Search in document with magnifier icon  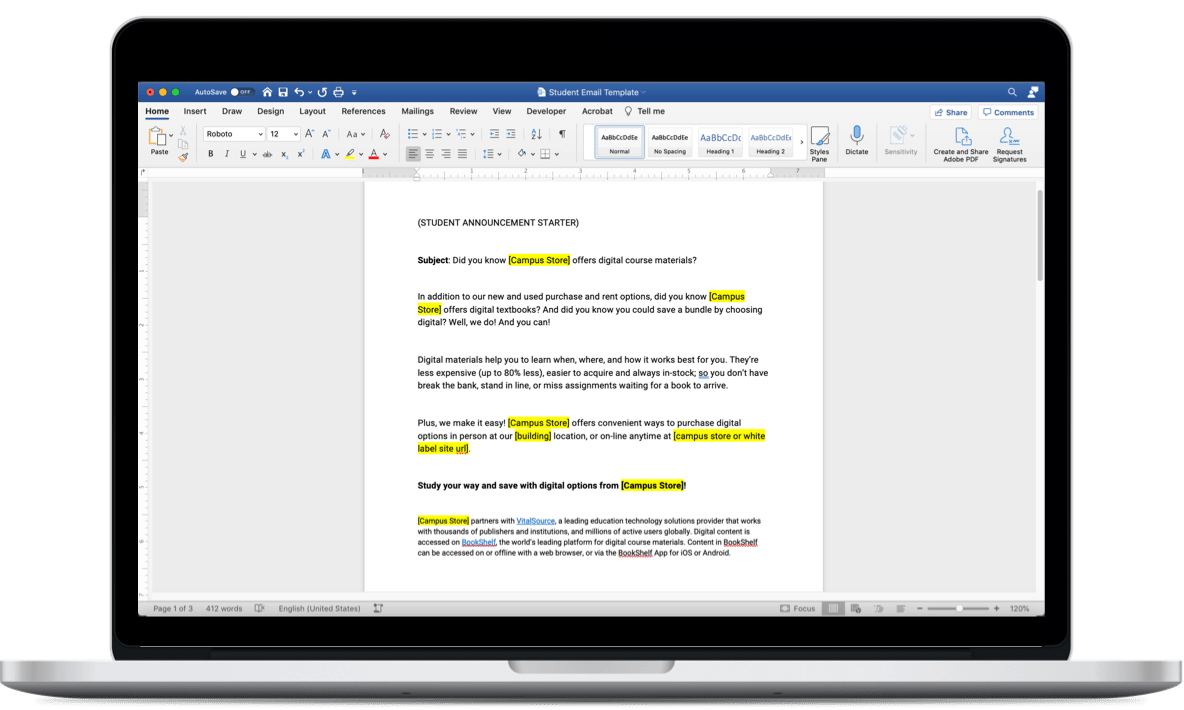pyautogui.click(x=1012, y=92)
